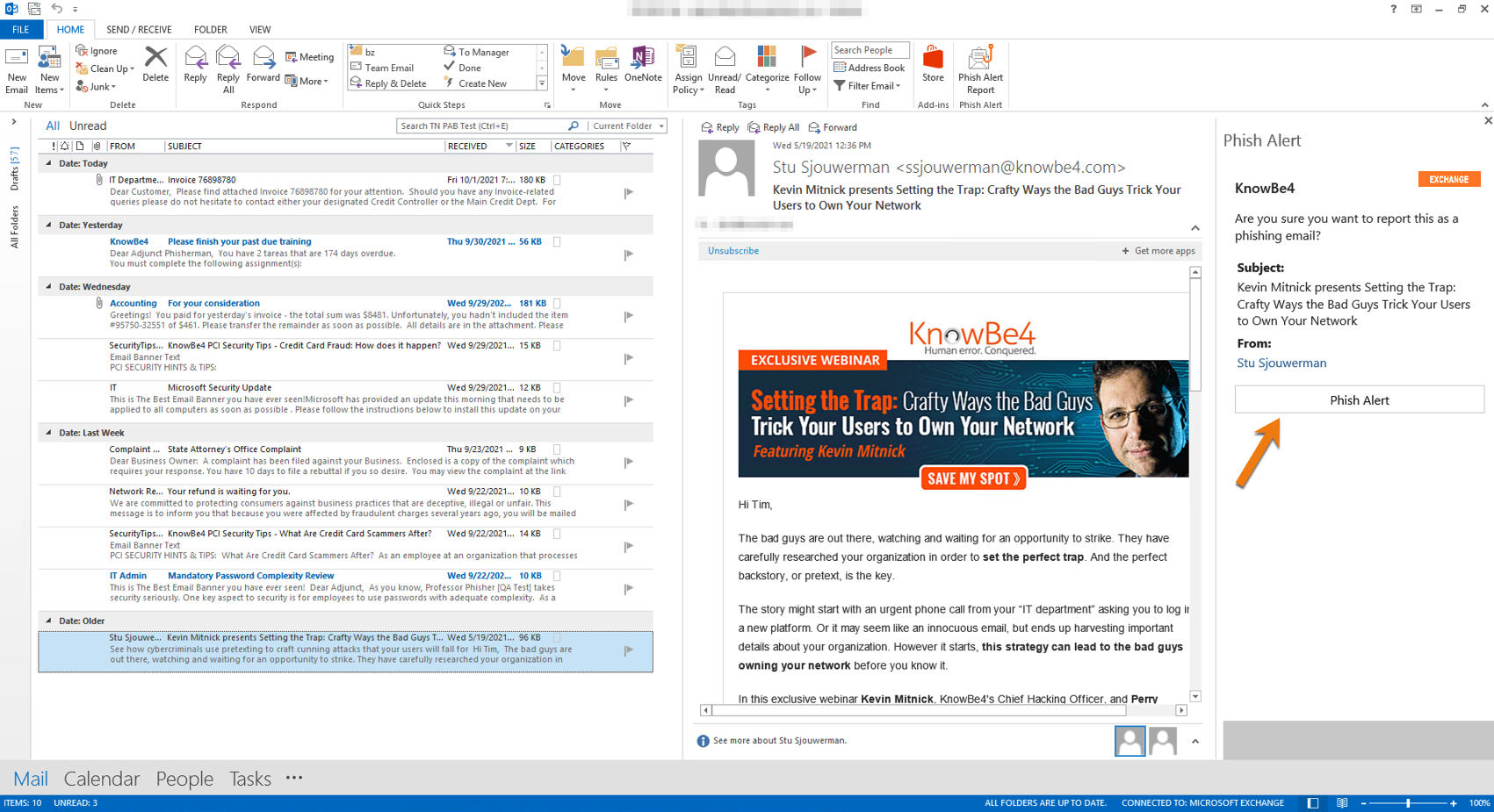The width and height of the screenshot is (1494, 812).
Task: Collapse the Date: Wednesday group
Action: (x=48, y=286)
